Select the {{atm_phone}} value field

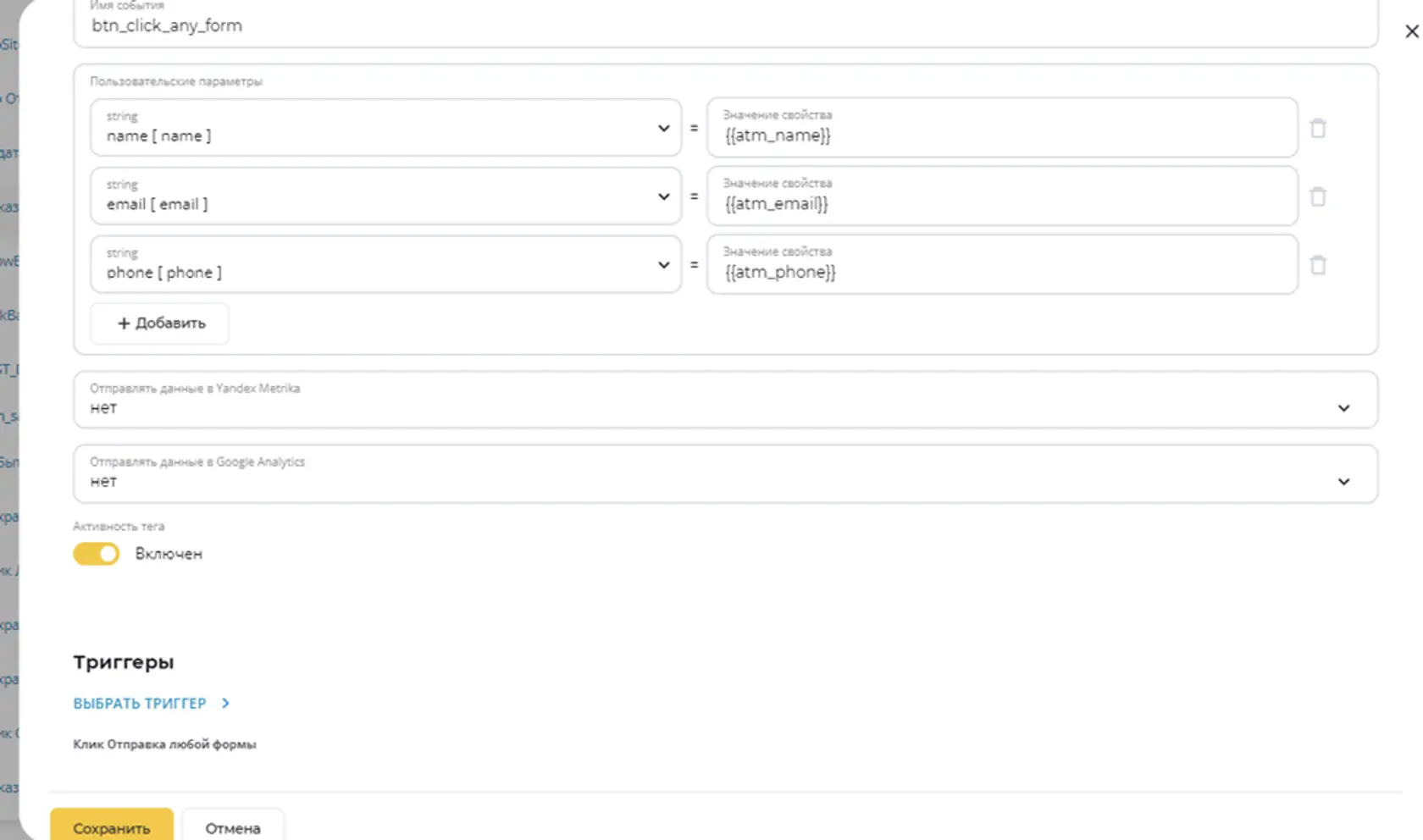(x=1002, y=265)
